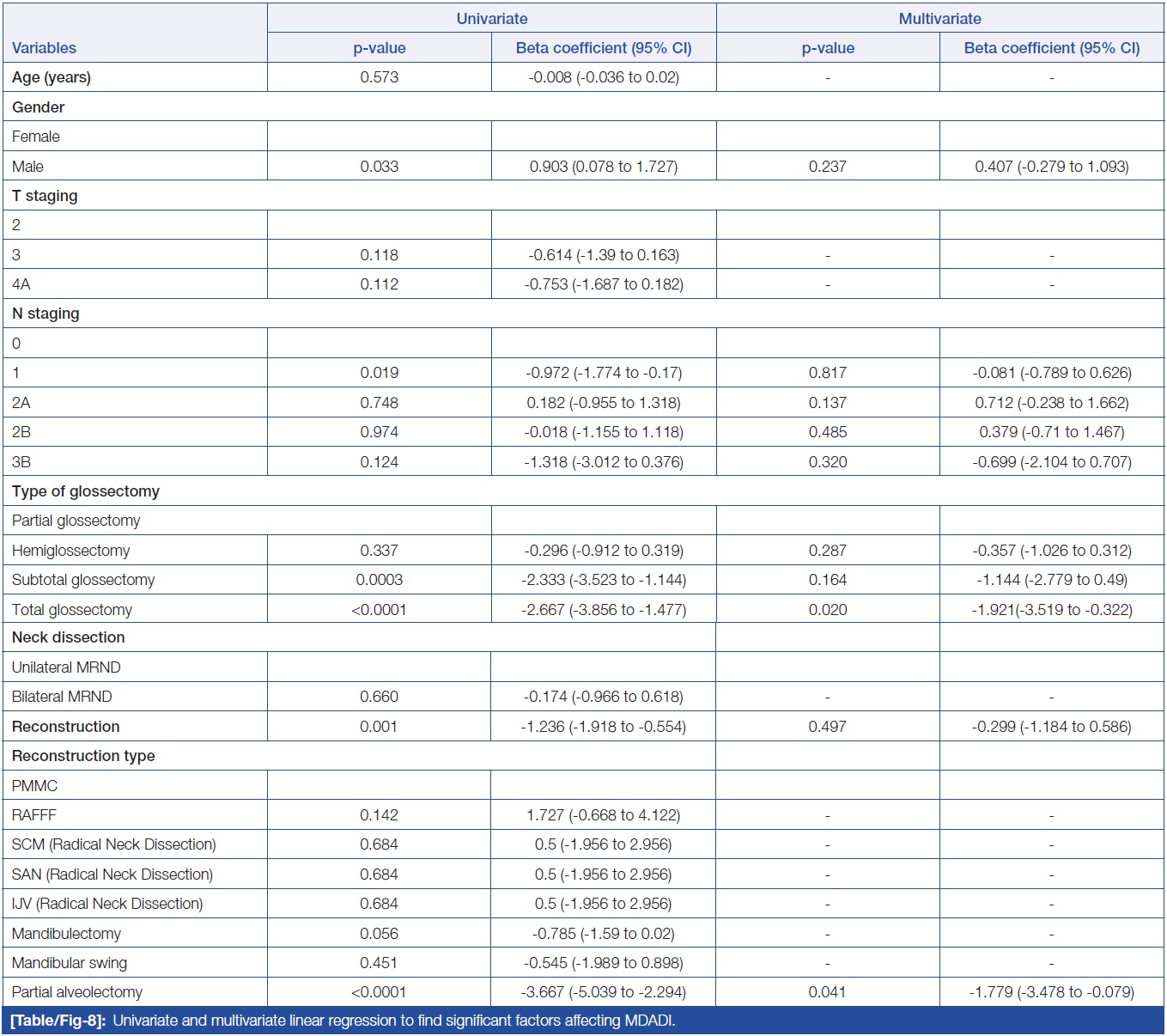
Task: Select the "Age (years)" row label
Action: 52,77
